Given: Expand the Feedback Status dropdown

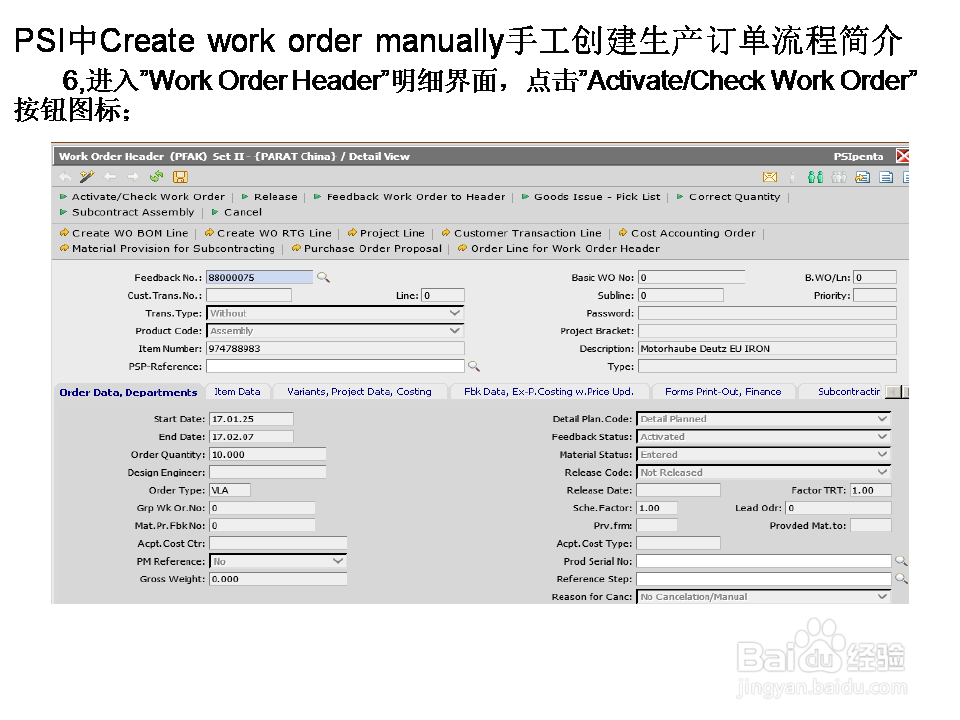Looking at the screenshot, I should click(882, 437).
